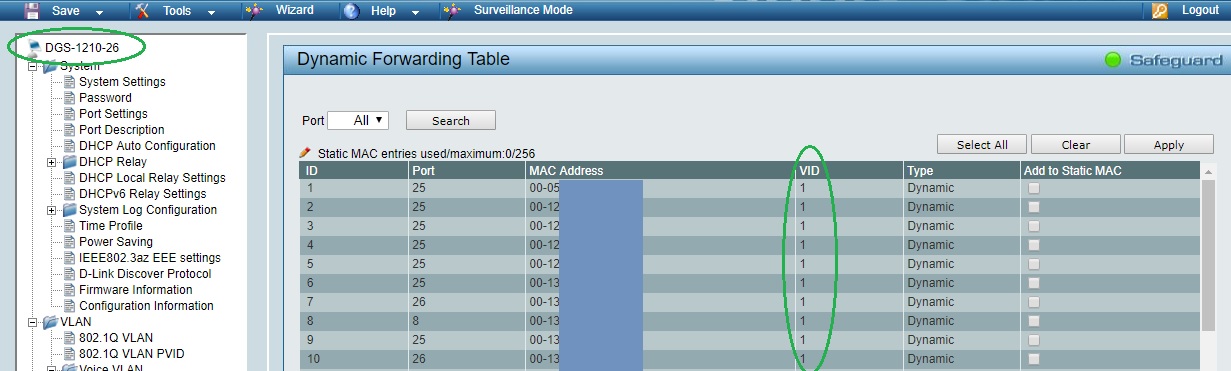Expand the DHCP Relay tree node
This screenshot has width=1231, height=371.
(x=51, y=162)
